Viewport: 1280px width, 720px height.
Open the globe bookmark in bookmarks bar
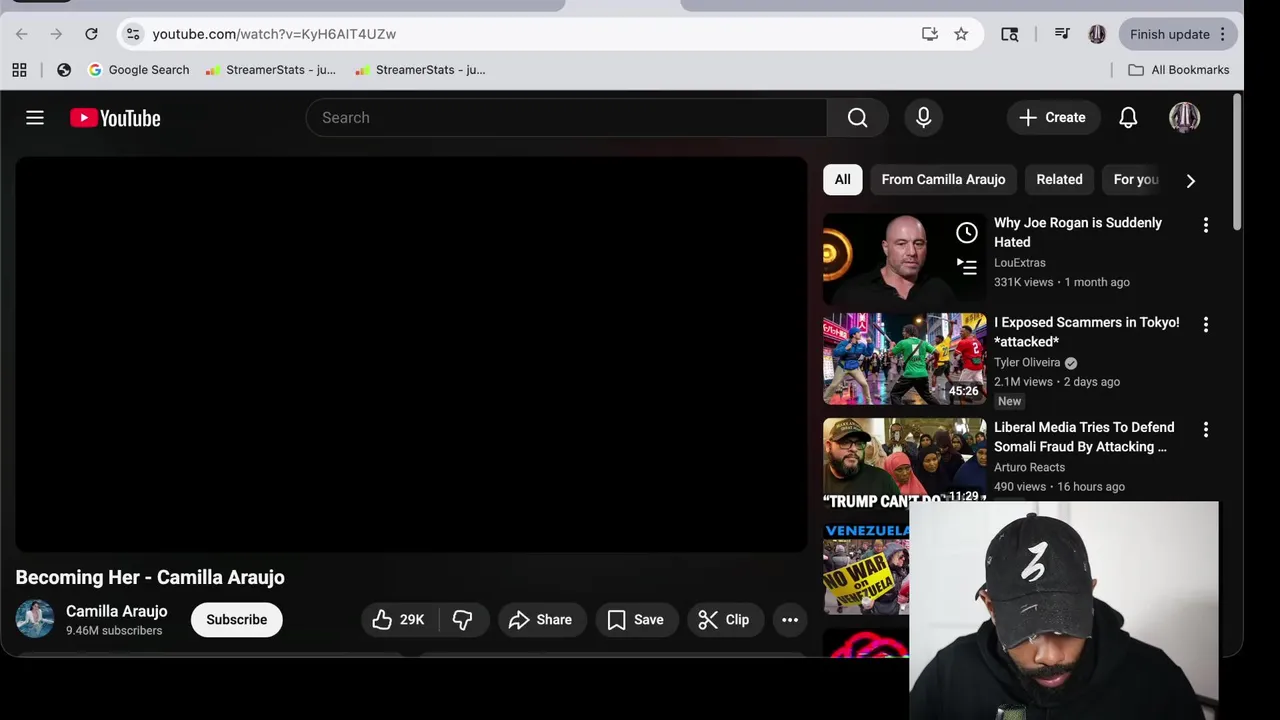pyautogui.click(x=64, y=70)
